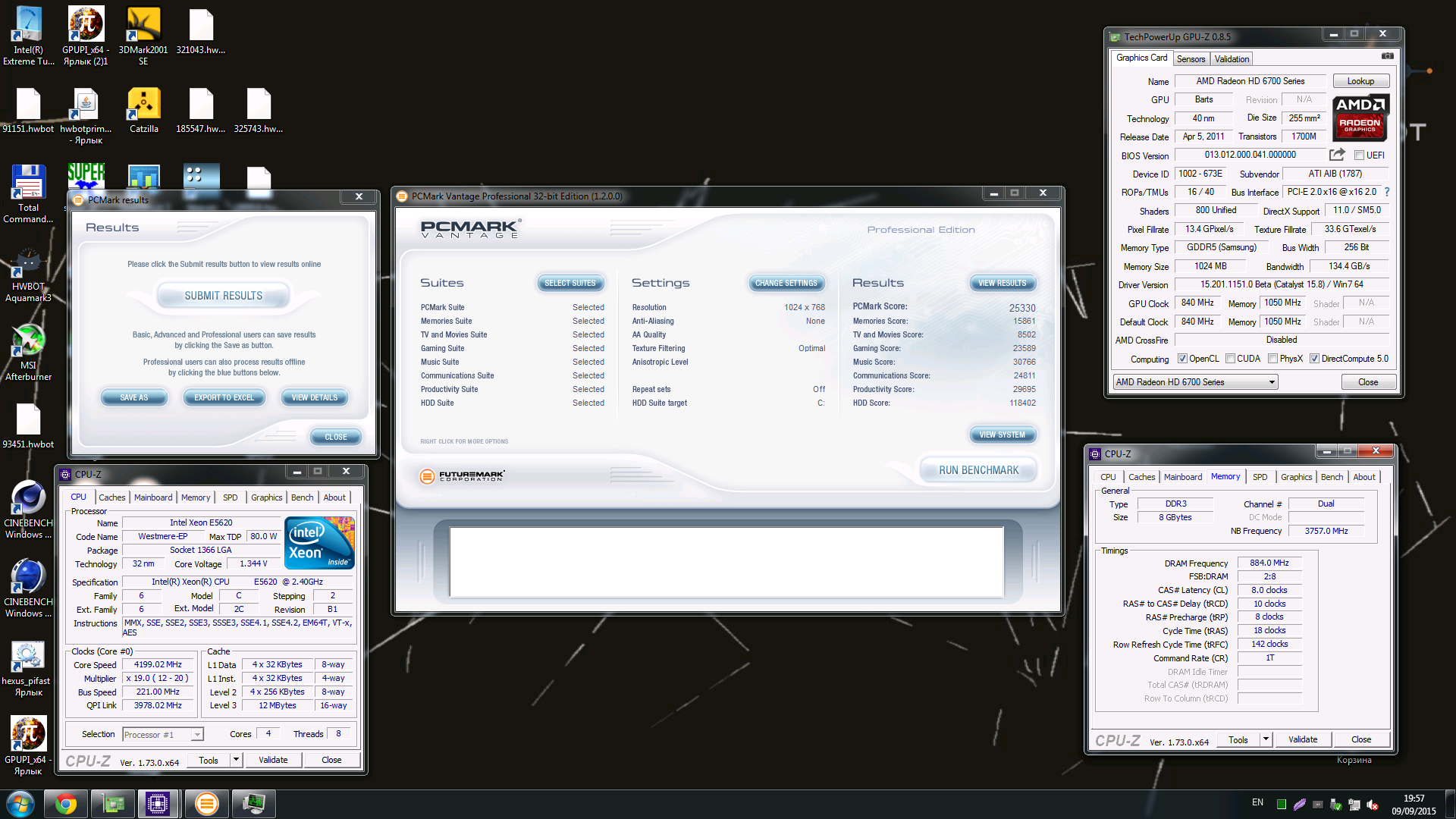Open GPU-Z taskbar button with monitor icon
Image resolution: width=1456 pixels, height=819 pixels.
[x=253, y=803]
